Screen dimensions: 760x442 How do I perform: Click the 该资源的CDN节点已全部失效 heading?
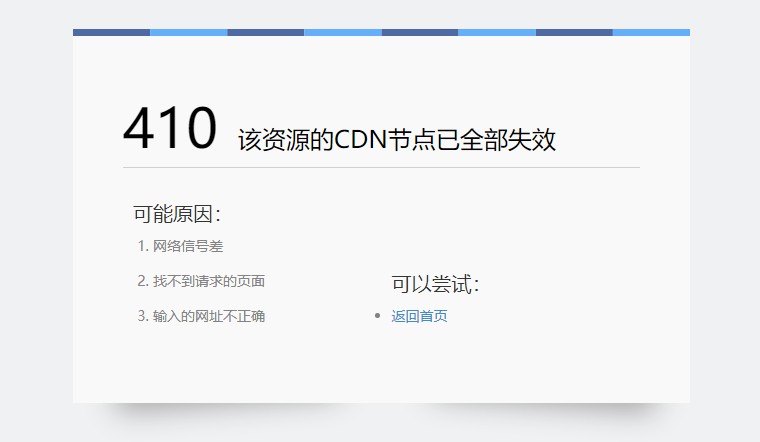coord(396,139)
